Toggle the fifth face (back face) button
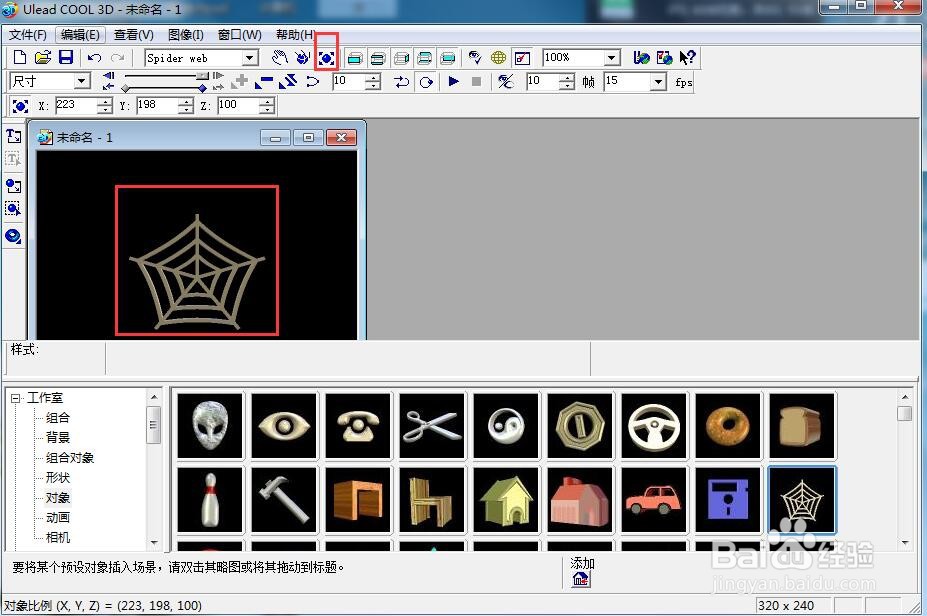927x616 pixels. point(448,58)
